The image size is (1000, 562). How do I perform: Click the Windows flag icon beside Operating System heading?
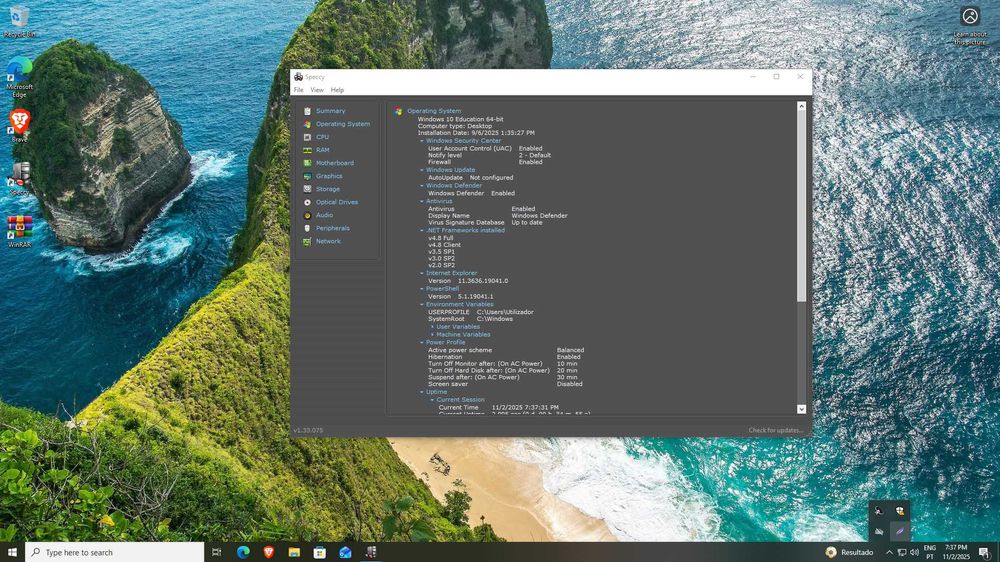(399, 111)
